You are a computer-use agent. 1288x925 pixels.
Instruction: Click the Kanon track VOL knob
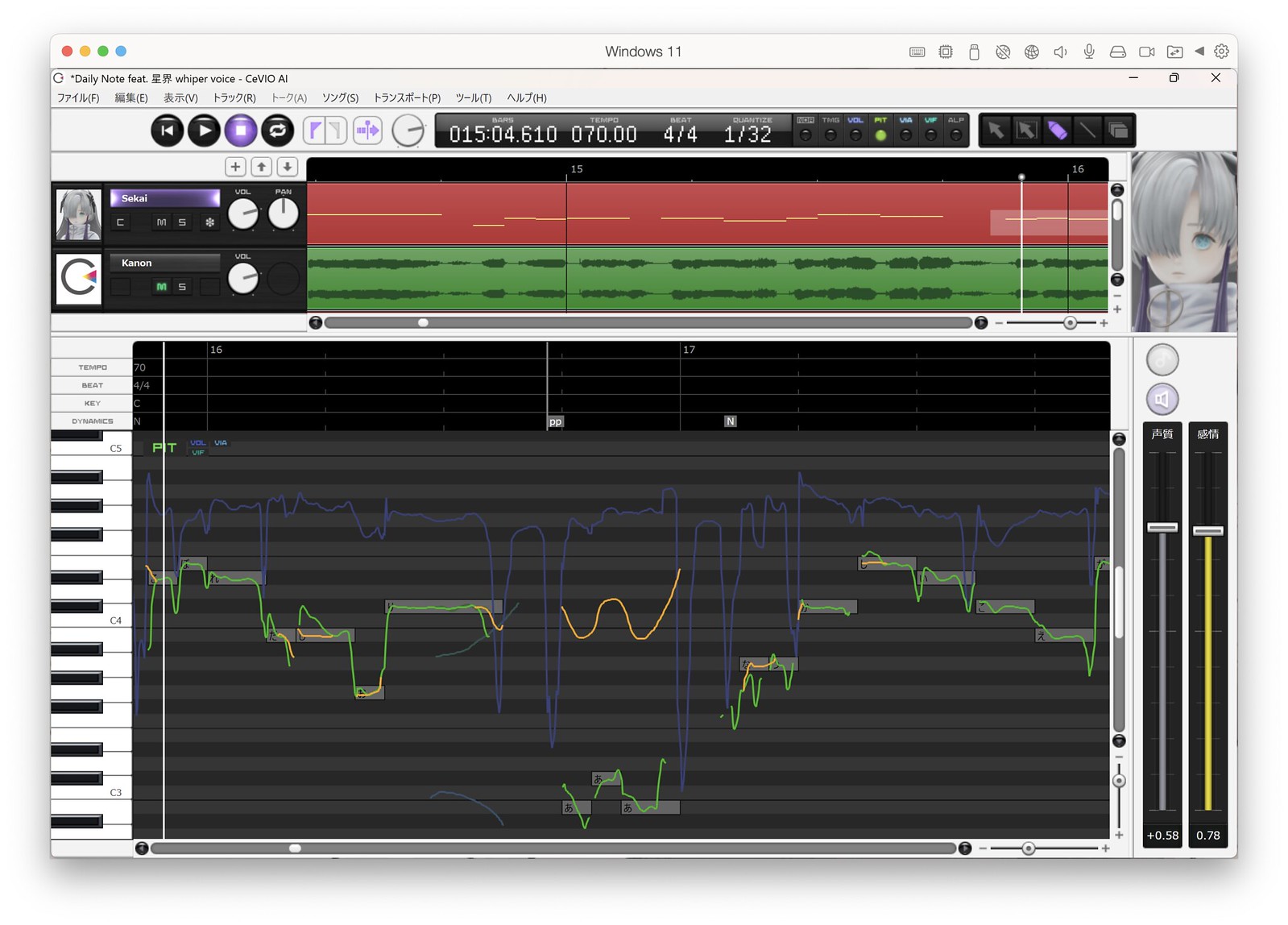coord(243,279)
